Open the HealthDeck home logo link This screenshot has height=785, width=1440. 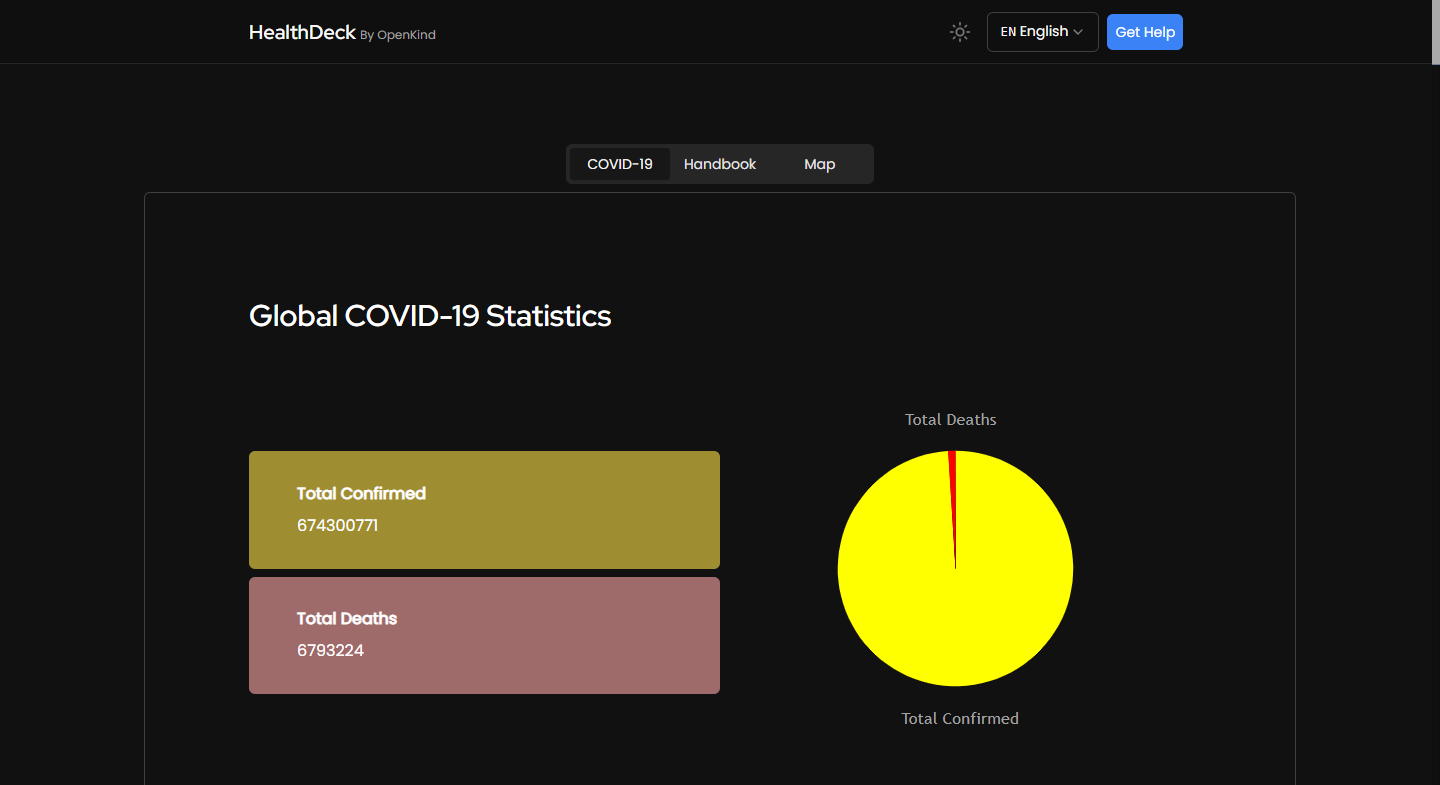[302, 32]
